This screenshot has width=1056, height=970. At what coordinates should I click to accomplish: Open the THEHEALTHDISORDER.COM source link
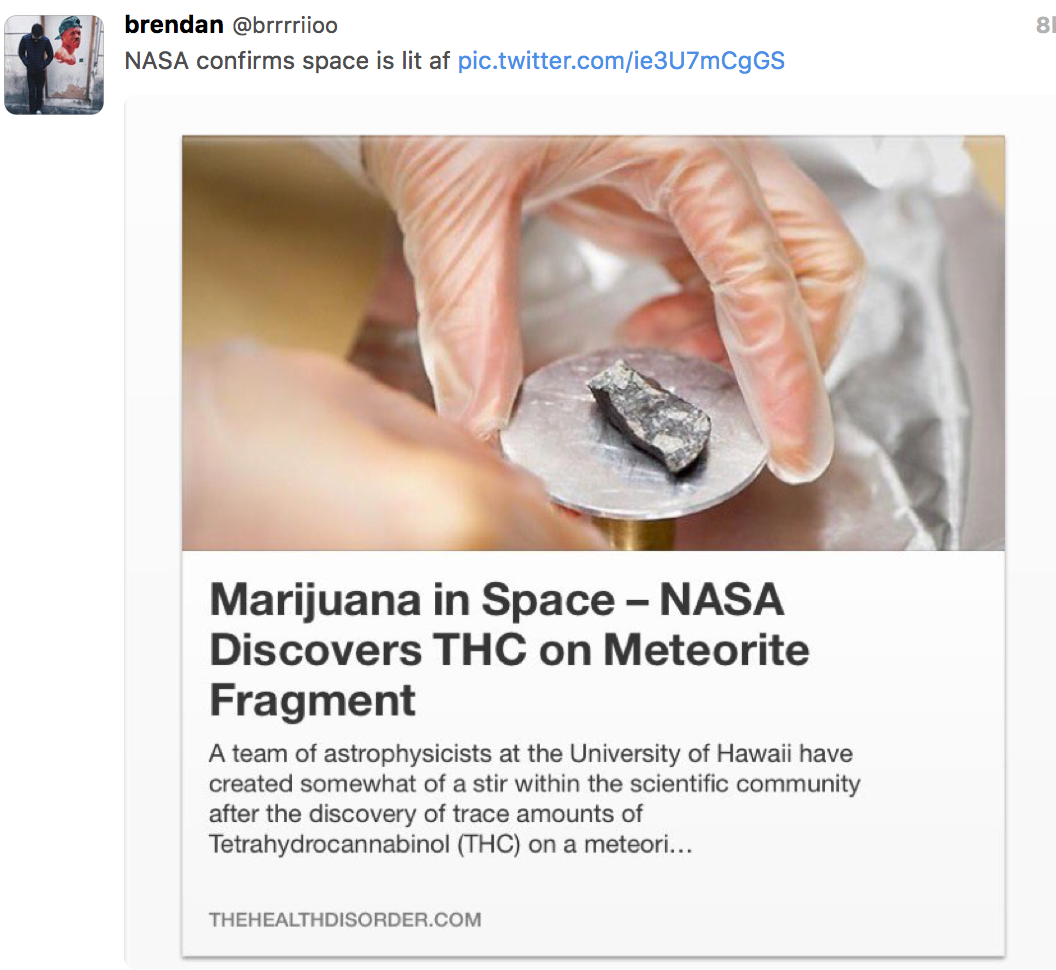pos(345,919)
